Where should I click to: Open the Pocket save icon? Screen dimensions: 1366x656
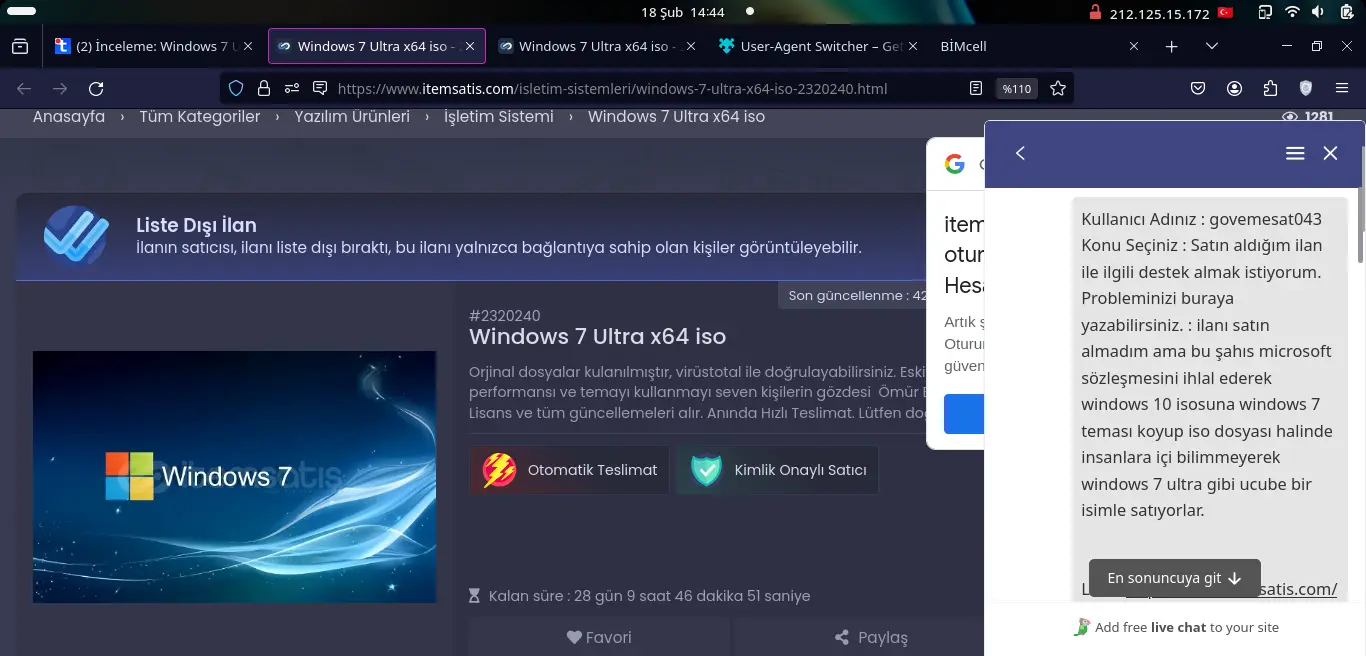click(1198, 88)
